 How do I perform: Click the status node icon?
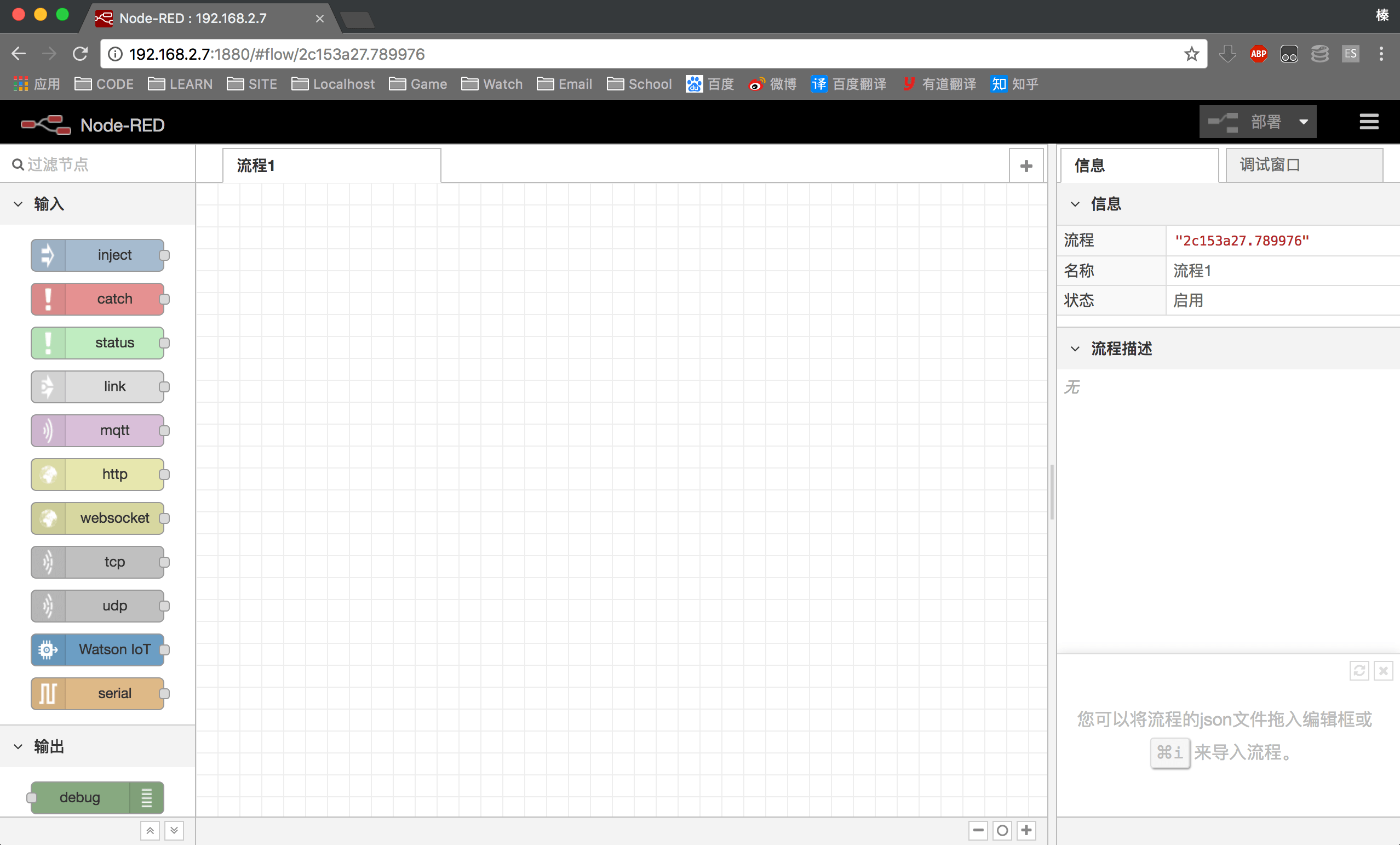pyautogui.click(x=47, y=342)
